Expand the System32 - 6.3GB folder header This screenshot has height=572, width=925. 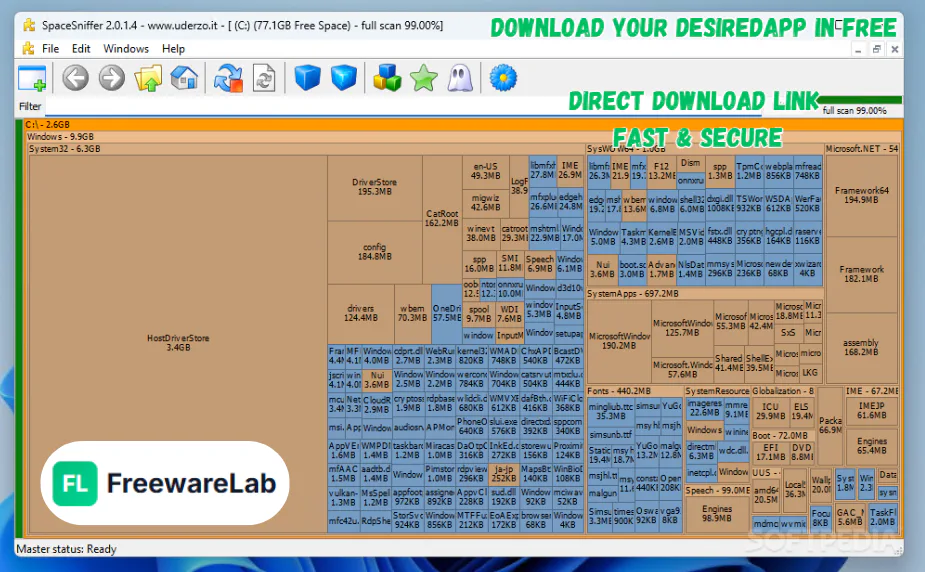click(66, 149)
